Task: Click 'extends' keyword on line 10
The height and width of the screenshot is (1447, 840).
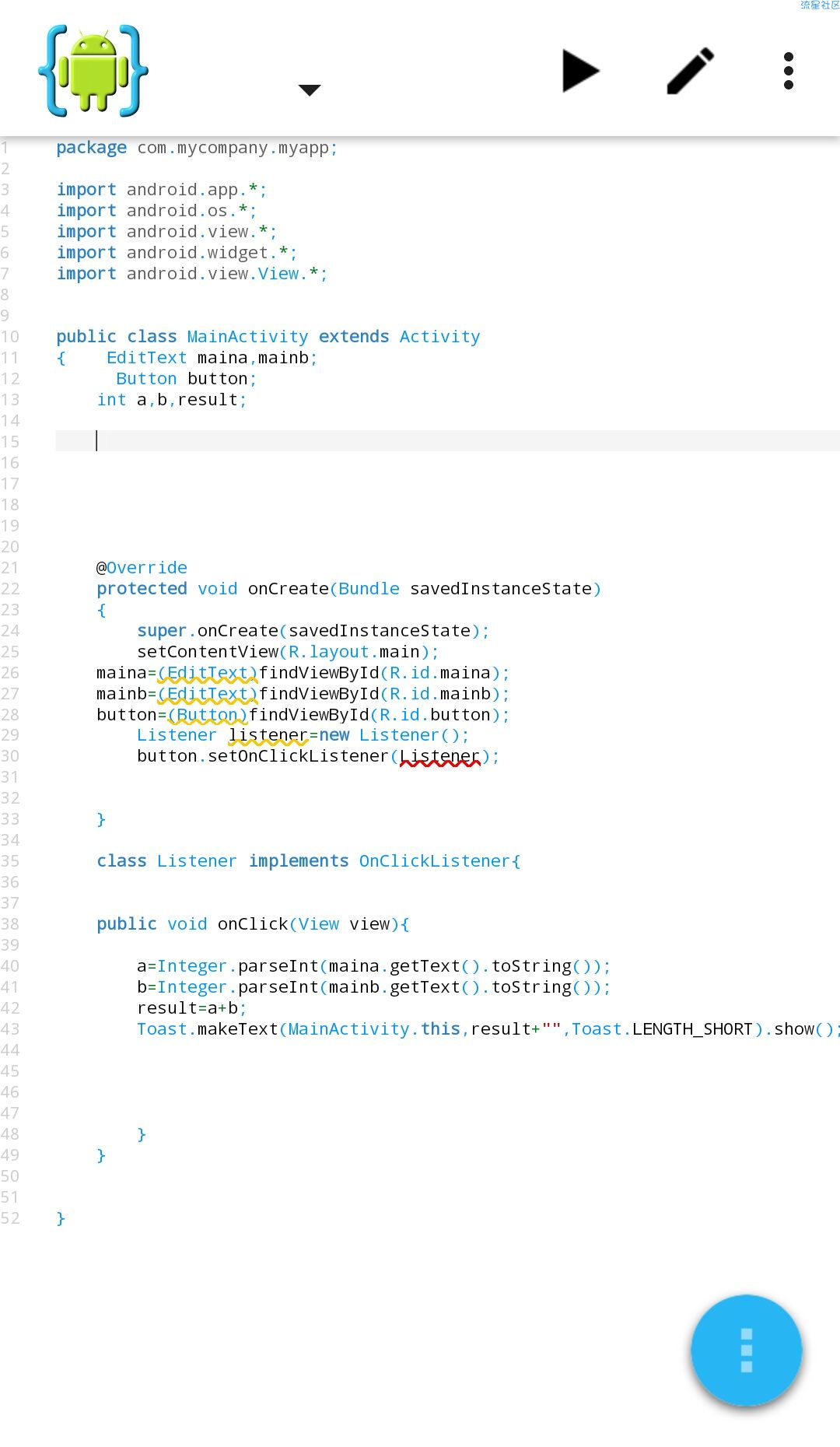Action: [354, 337]
